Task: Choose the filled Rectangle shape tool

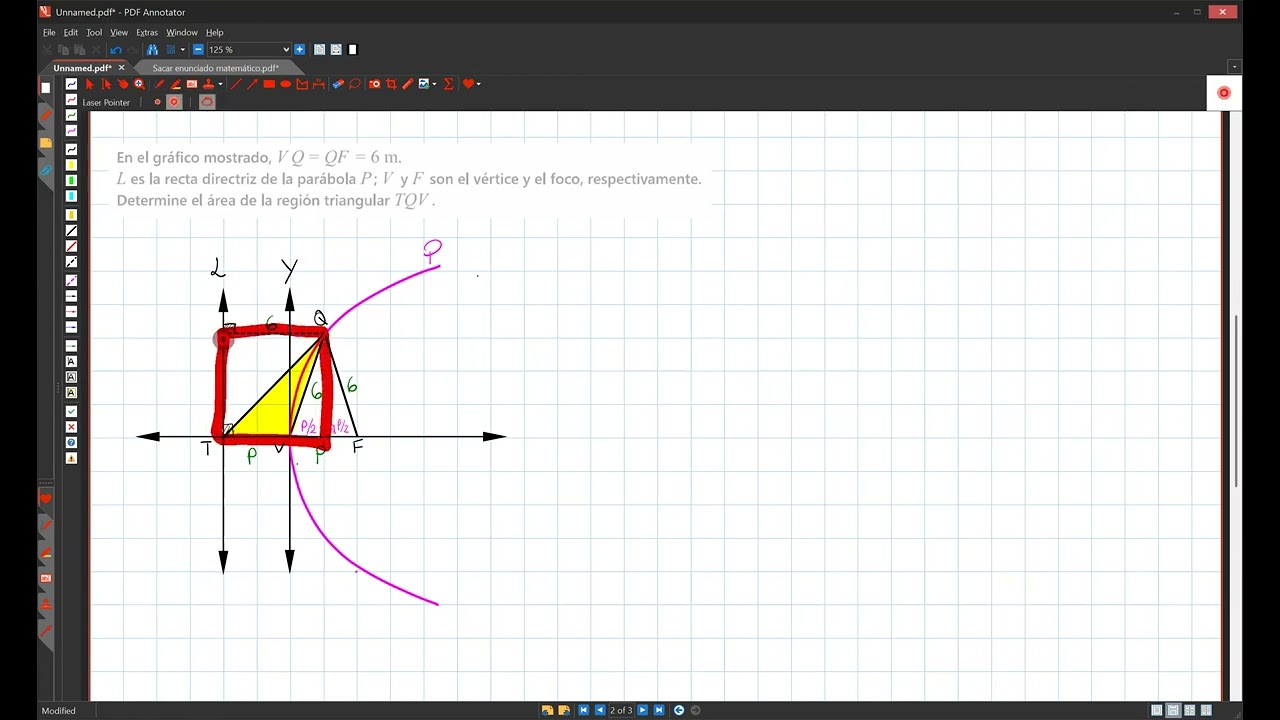Action: coord(269,84)
